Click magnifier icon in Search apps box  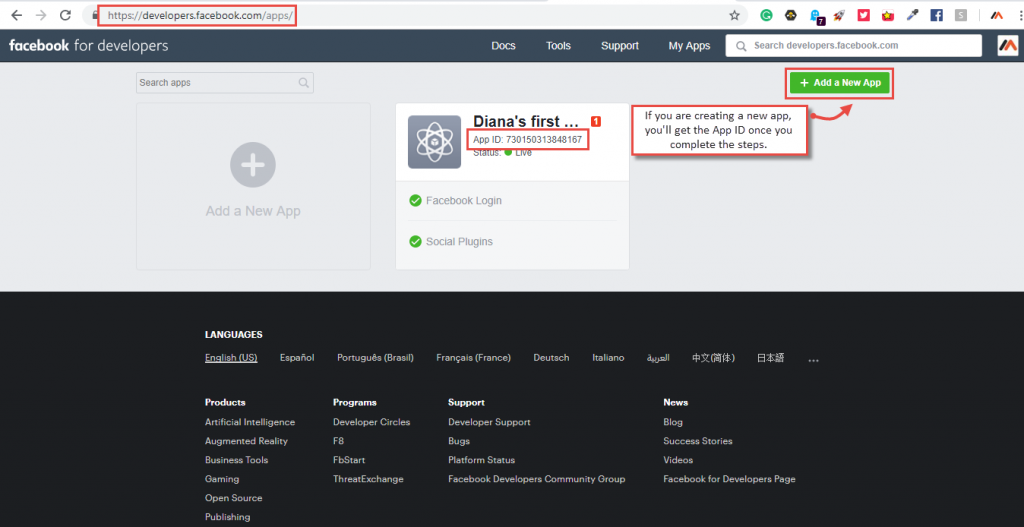click(x=304, y=83)
